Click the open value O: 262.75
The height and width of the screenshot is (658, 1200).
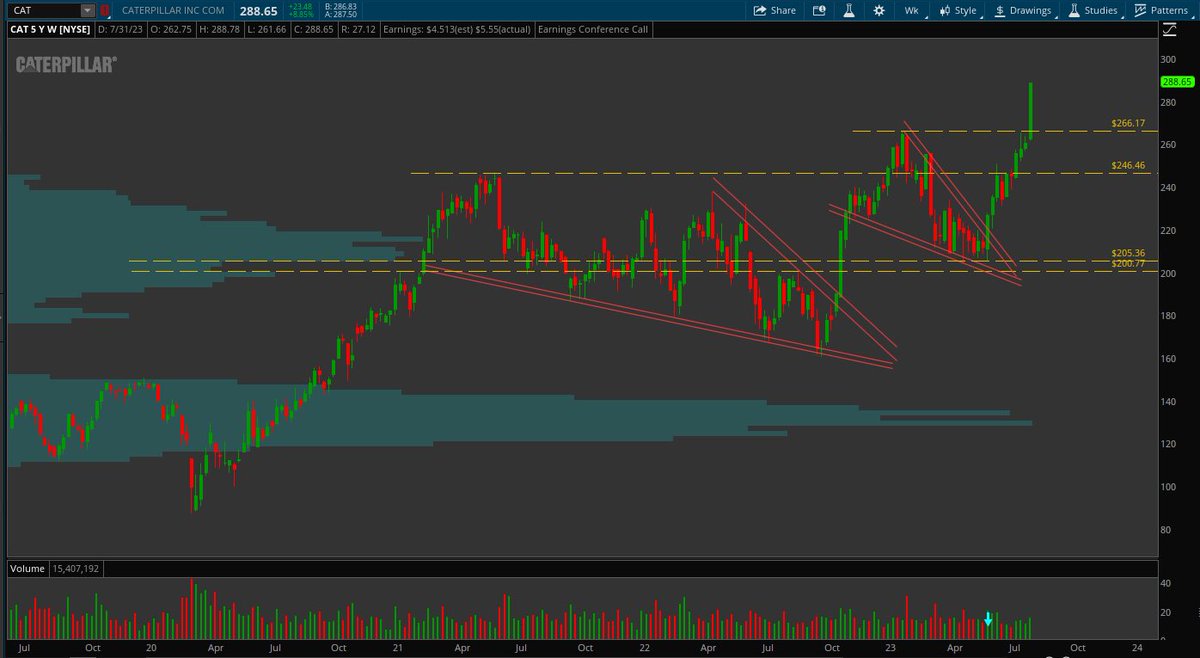[x=171, y=30]
